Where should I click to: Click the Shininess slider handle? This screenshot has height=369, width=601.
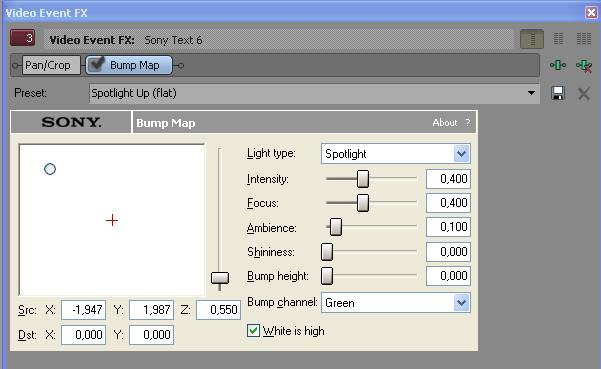327,252
